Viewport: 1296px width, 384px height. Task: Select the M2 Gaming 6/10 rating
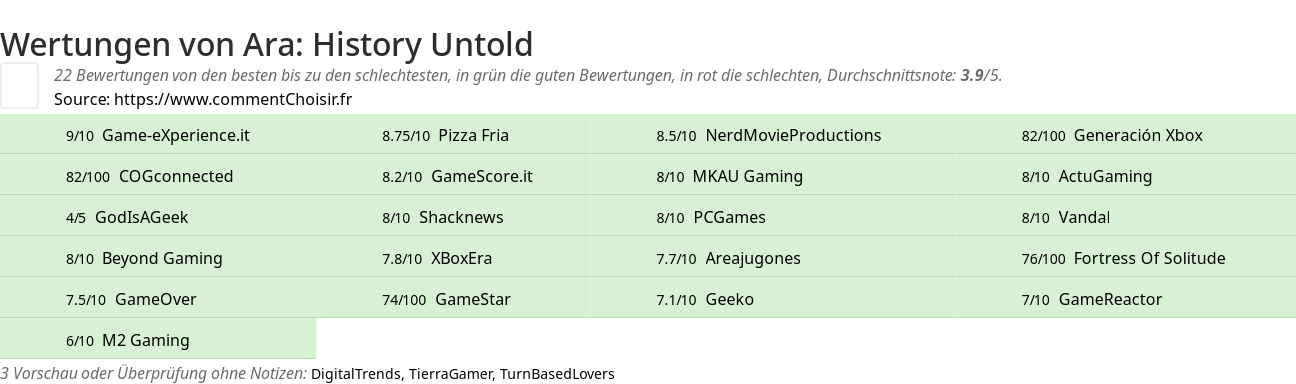tap(128, 340)
